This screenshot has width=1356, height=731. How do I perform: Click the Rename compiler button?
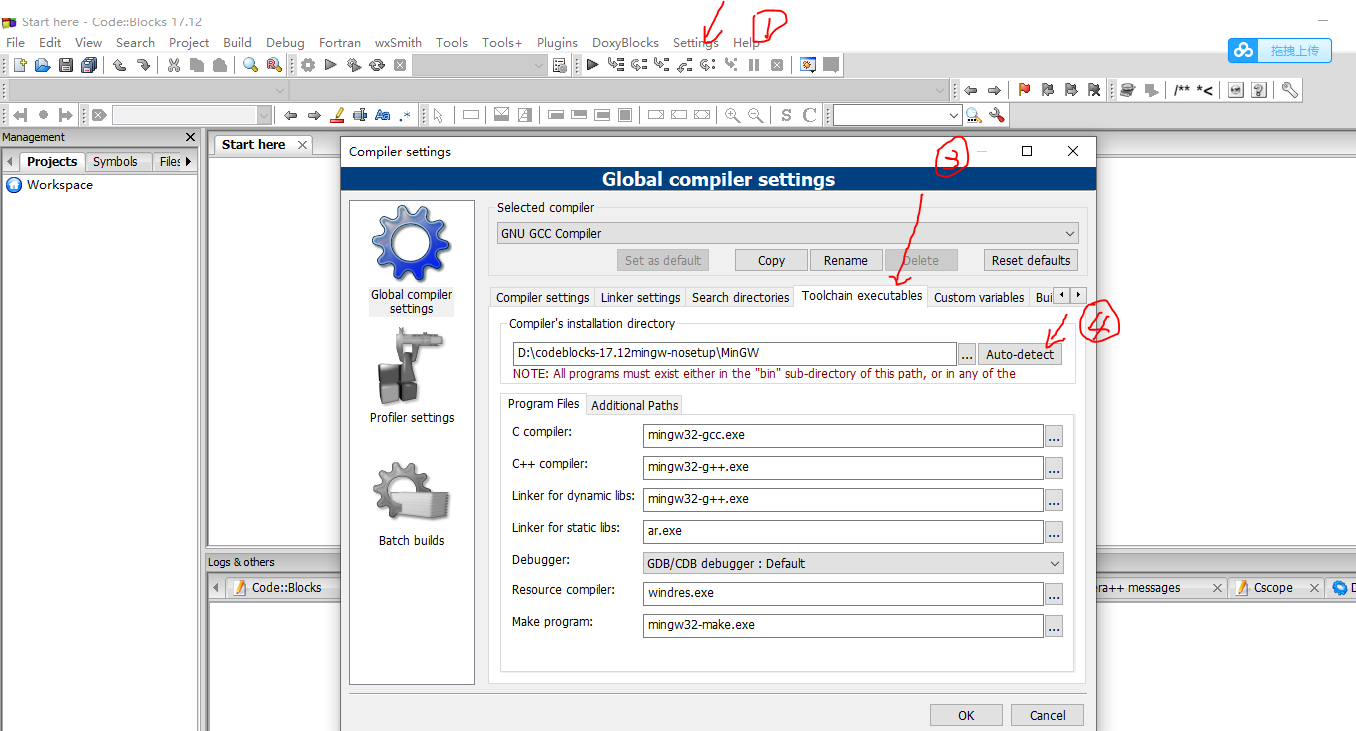(x=845, y=260)
